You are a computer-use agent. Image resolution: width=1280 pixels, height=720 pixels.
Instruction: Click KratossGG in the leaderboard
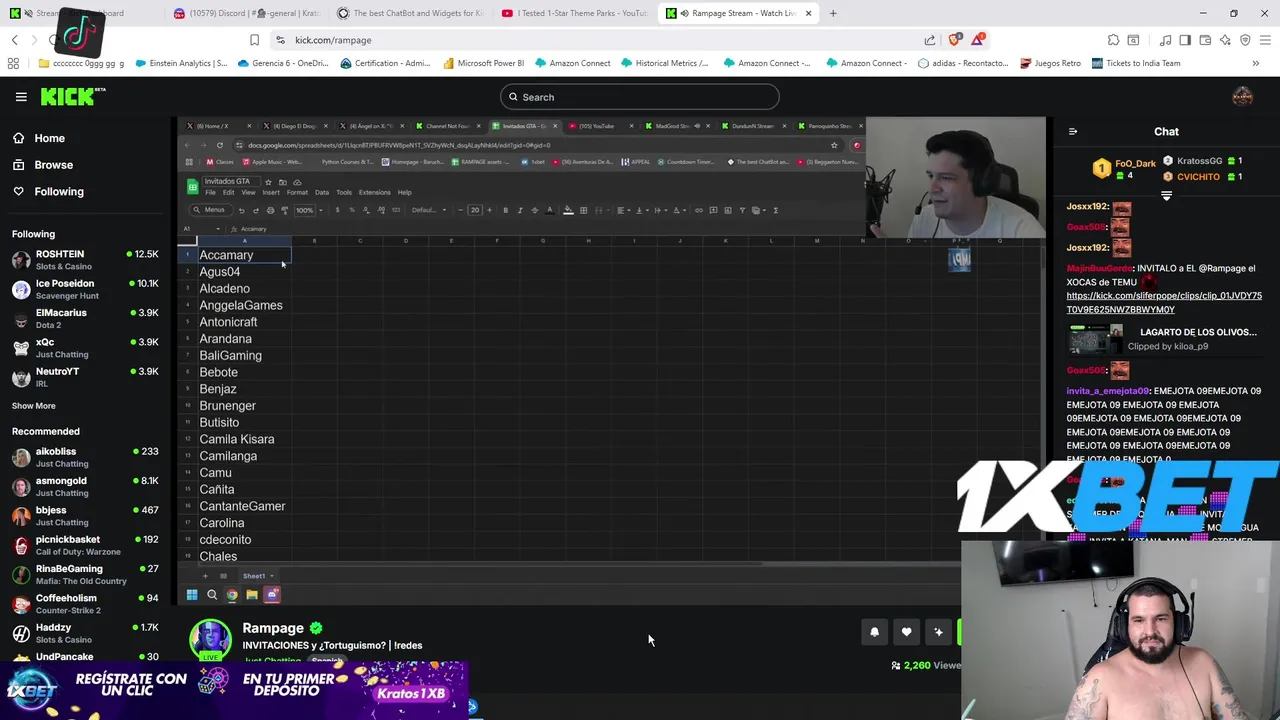(x=1201, y=161)
